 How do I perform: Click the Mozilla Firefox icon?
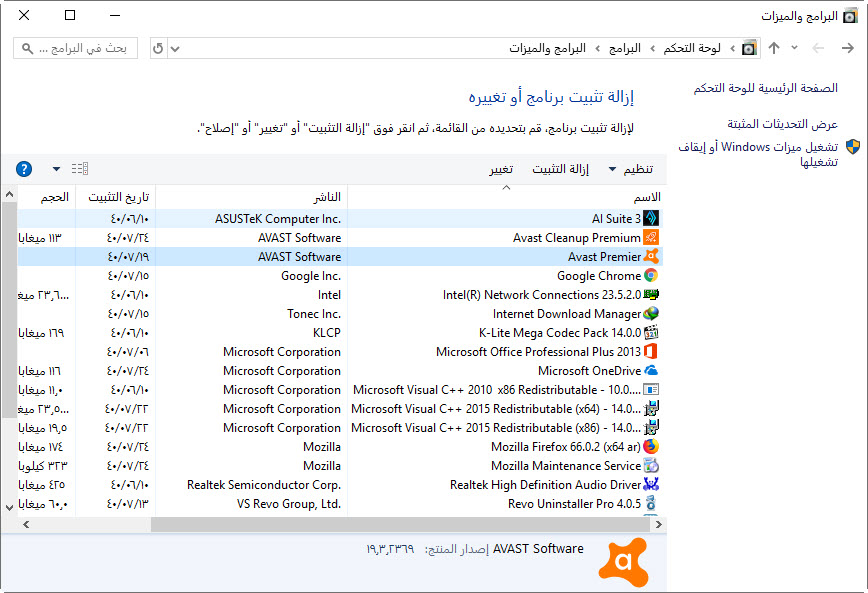pos(651,446)
